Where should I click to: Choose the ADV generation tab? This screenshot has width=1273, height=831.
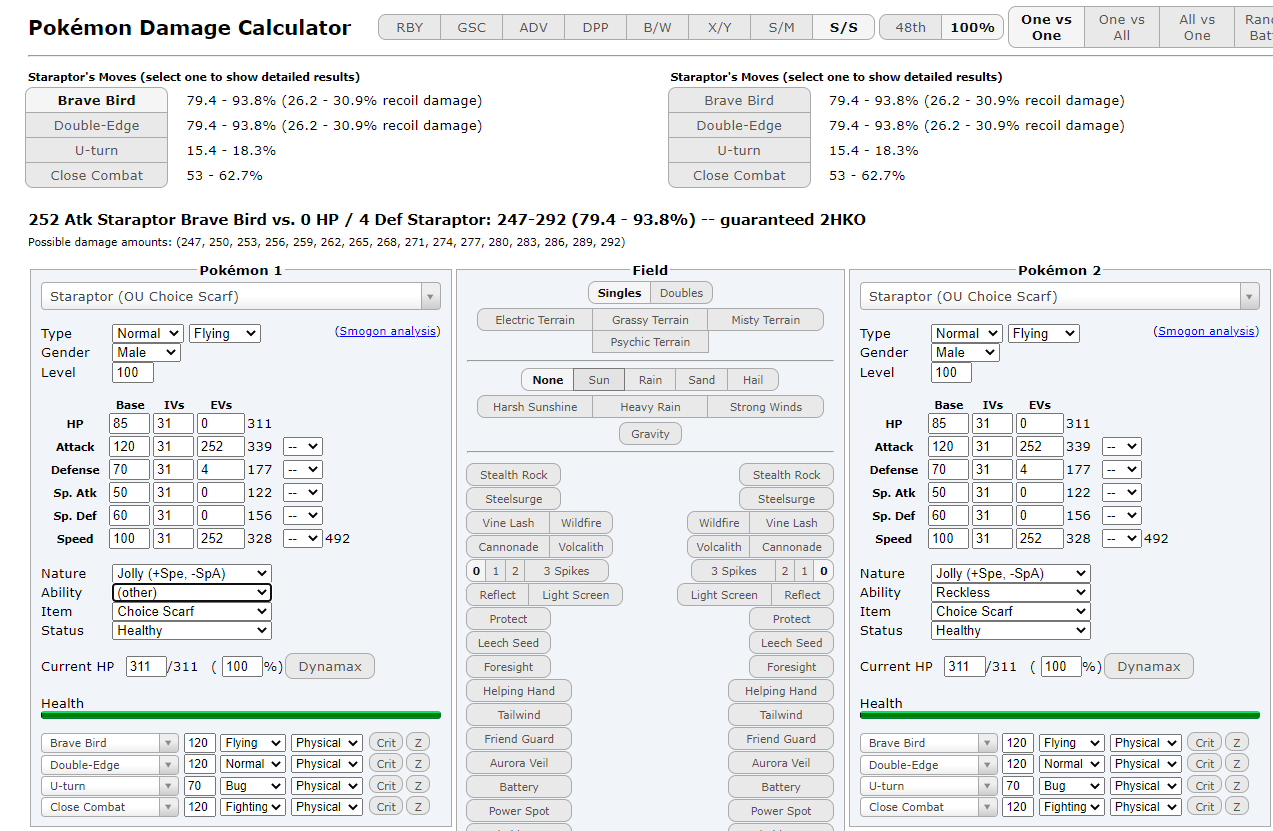click(x=534, y=27)
